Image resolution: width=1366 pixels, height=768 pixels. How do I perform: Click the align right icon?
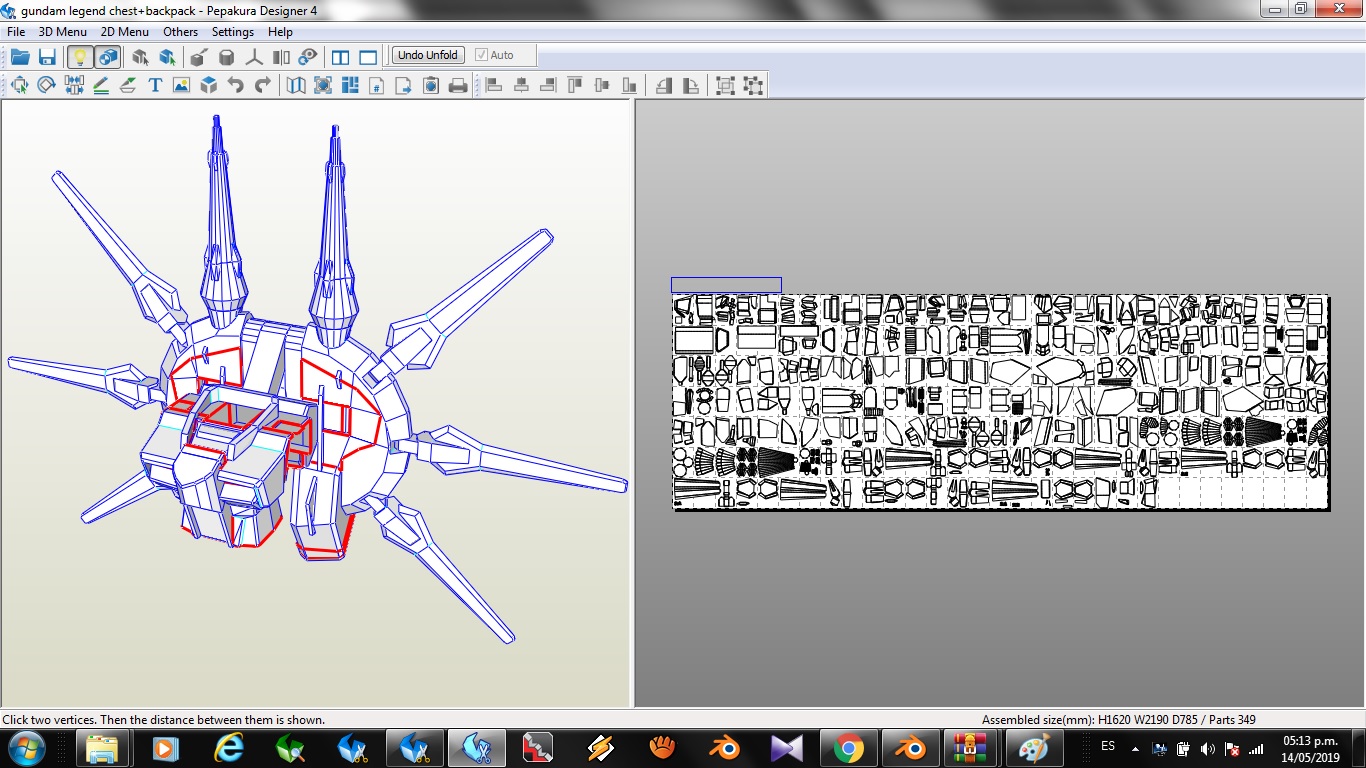pyautogui.click(x=548, y=85)
